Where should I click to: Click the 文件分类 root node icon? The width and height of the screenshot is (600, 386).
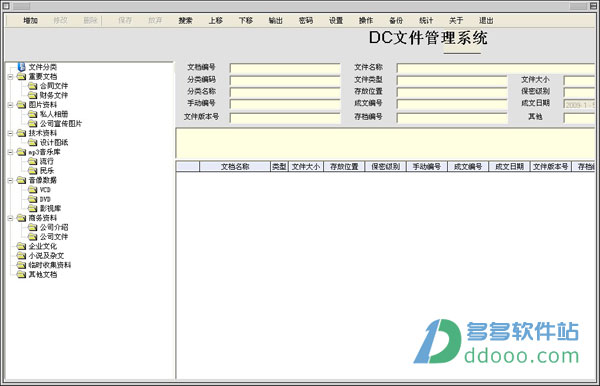pyautogui.click(x=21, y=67)
